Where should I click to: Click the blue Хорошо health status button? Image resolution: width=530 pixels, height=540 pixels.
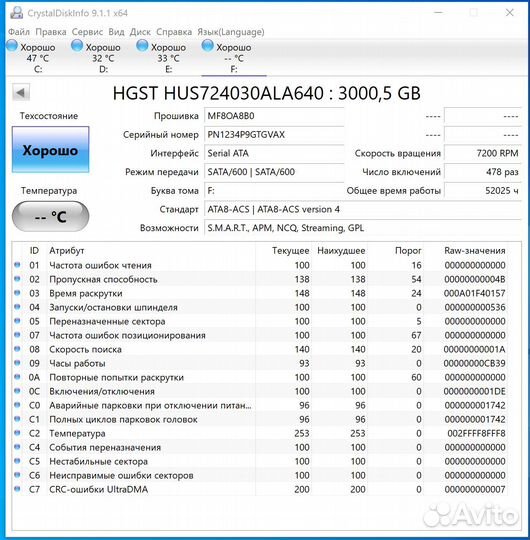(x=50, y=149)
